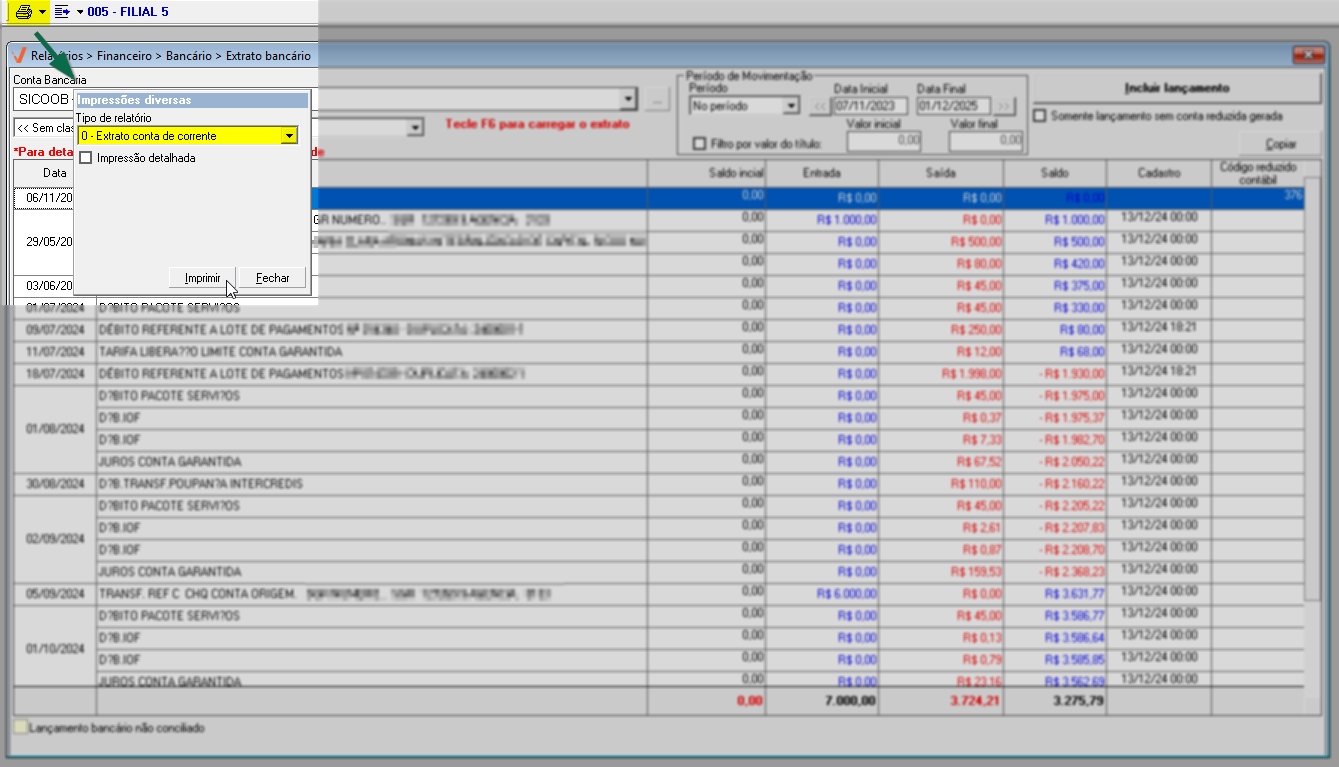Open the printer icon's dropdown arrow

tap(42, 12)
